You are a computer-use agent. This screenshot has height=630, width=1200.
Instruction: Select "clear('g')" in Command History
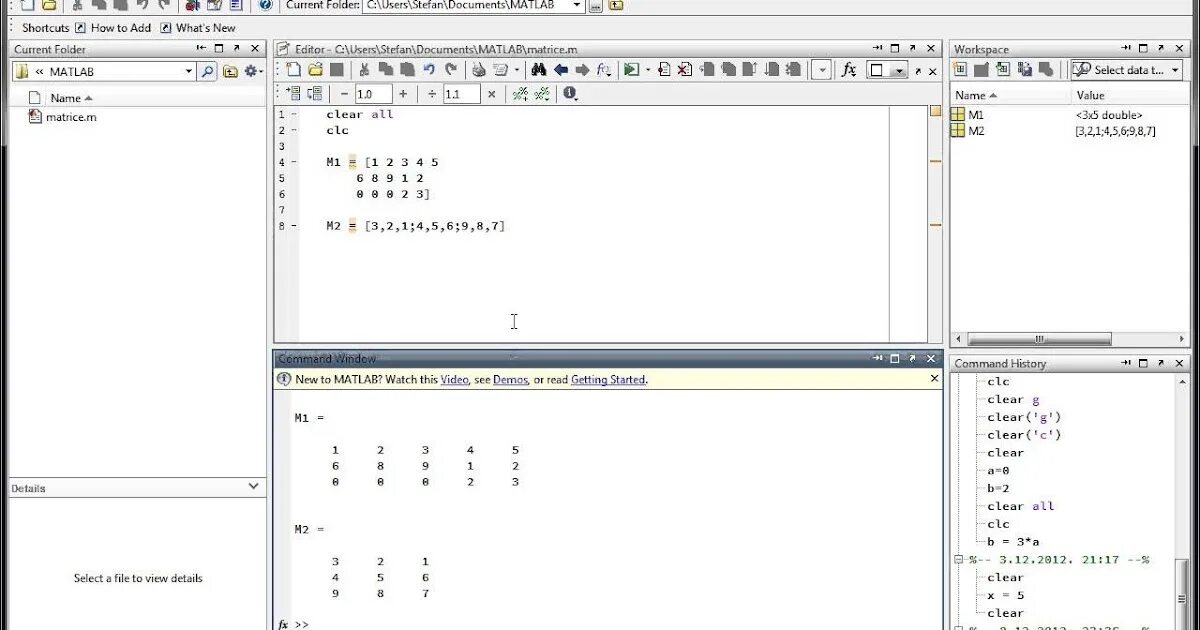pyautogui.click(x=1024, y=417)
